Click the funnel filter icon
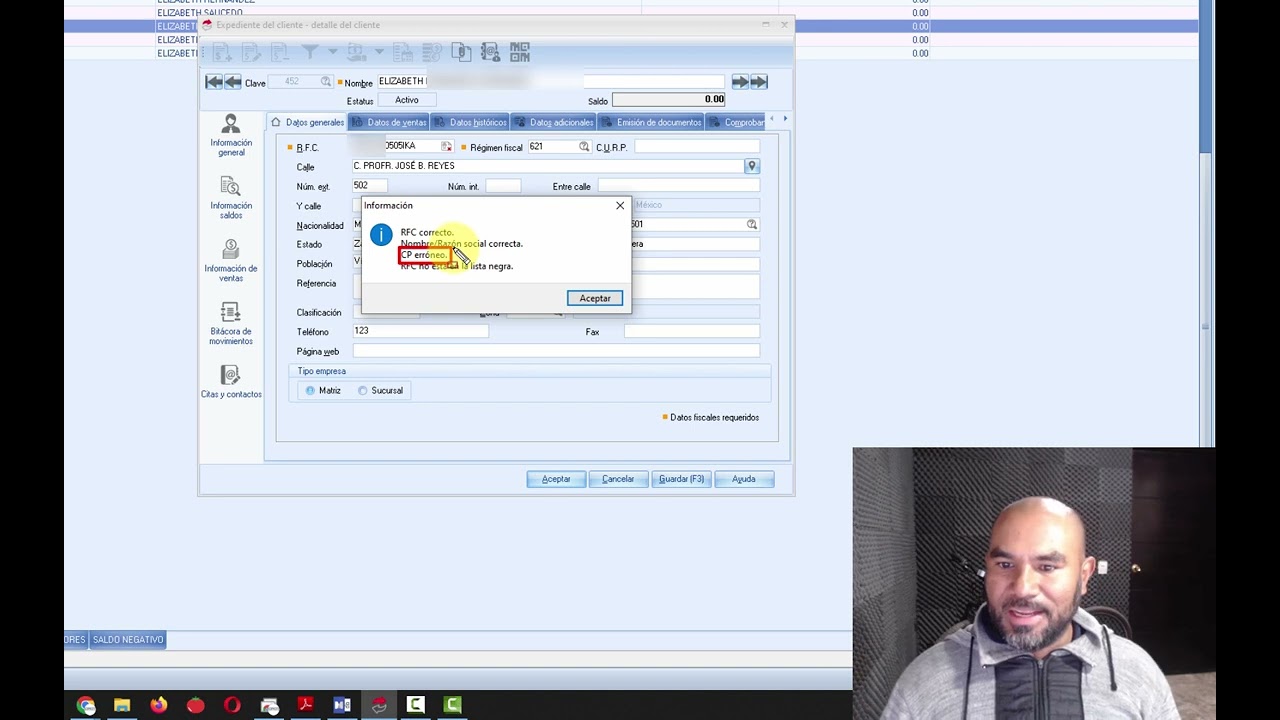 click(x=310, y=52)
